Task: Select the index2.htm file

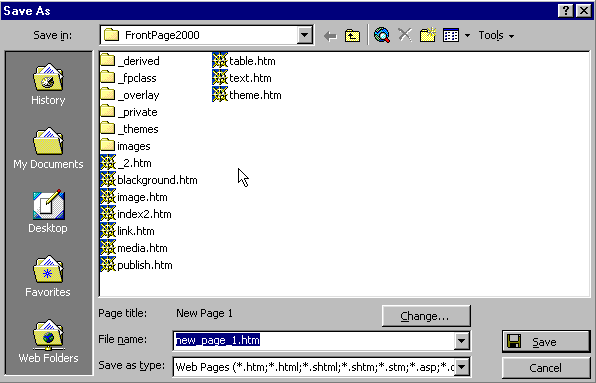Action: pos(136,214)
